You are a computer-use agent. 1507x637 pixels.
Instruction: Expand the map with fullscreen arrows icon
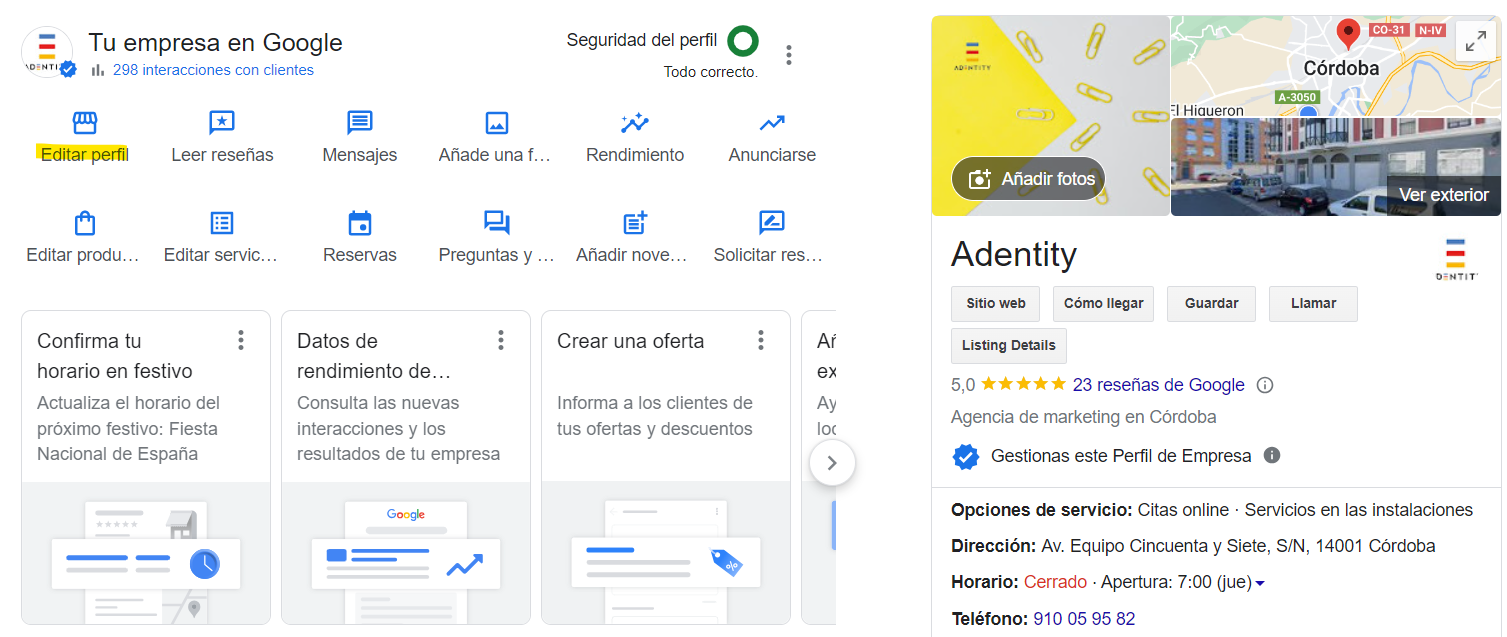(x=1475, y=41)
